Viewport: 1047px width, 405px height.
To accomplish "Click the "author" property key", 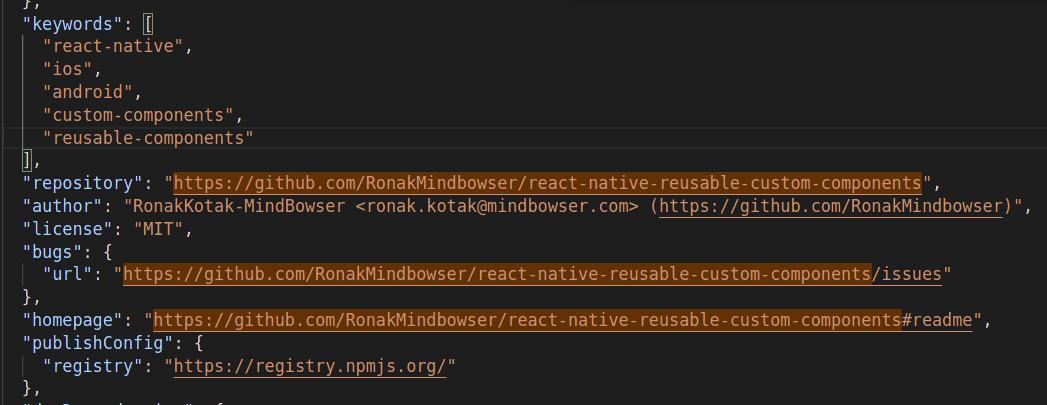I will (x=62, y=206).
